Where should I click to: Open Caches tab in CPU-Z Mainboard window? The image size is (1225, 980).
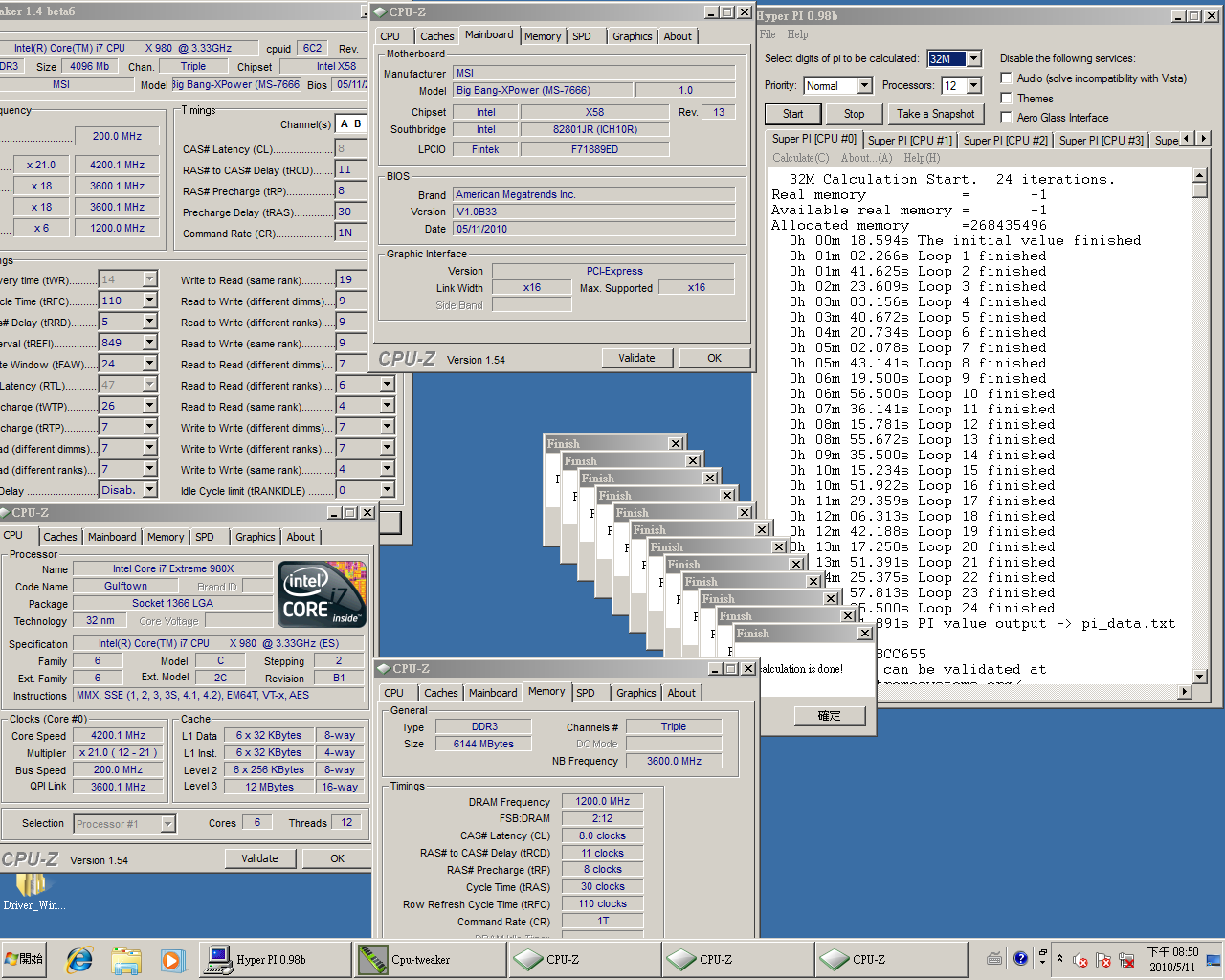click(436, 36)
